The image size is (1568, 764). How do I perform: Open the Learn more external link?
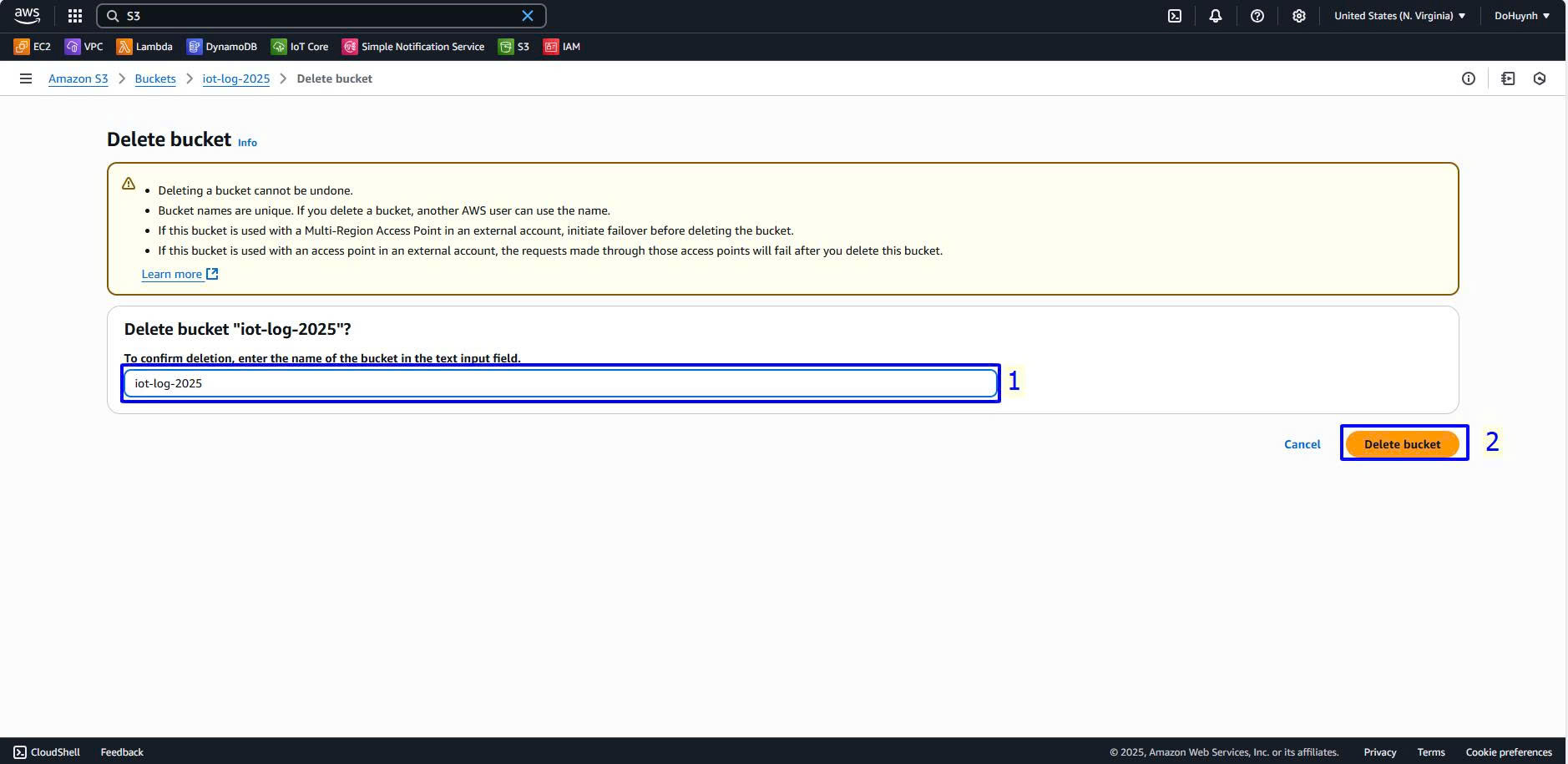pyautogui.click(x=180, y=274)
